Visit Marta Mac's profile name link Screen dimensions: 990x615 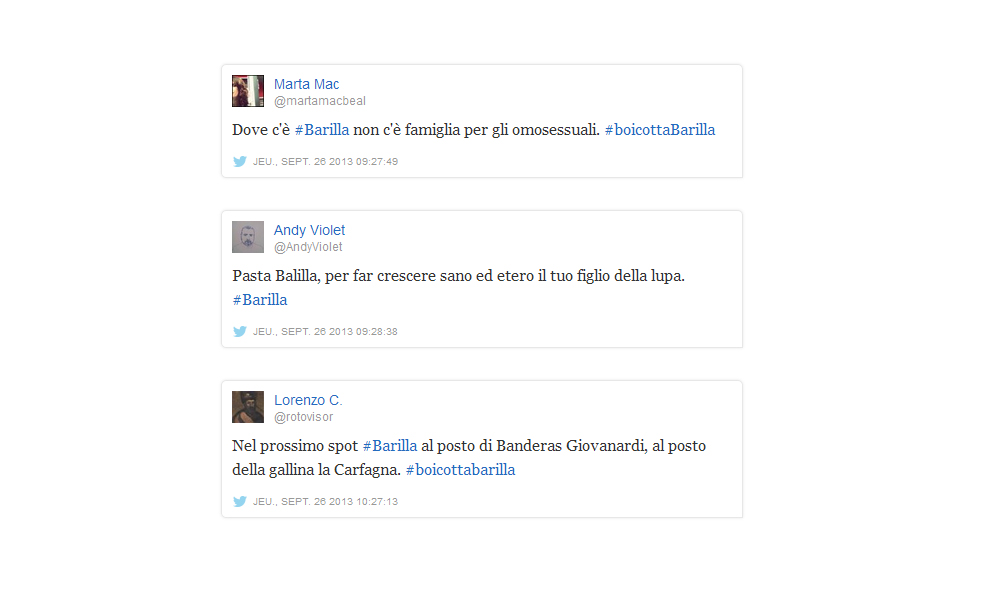306,84
